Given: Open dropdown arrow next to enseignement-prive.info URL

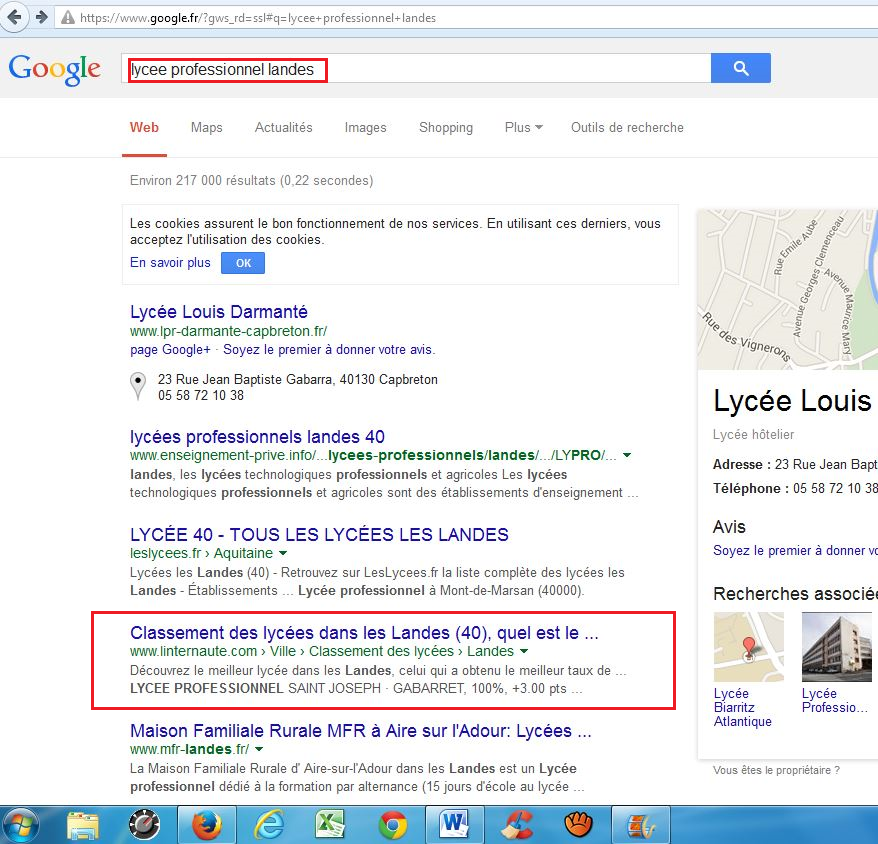Looking at the screenshot, I should pyautogui.click(x=627, y=455).
